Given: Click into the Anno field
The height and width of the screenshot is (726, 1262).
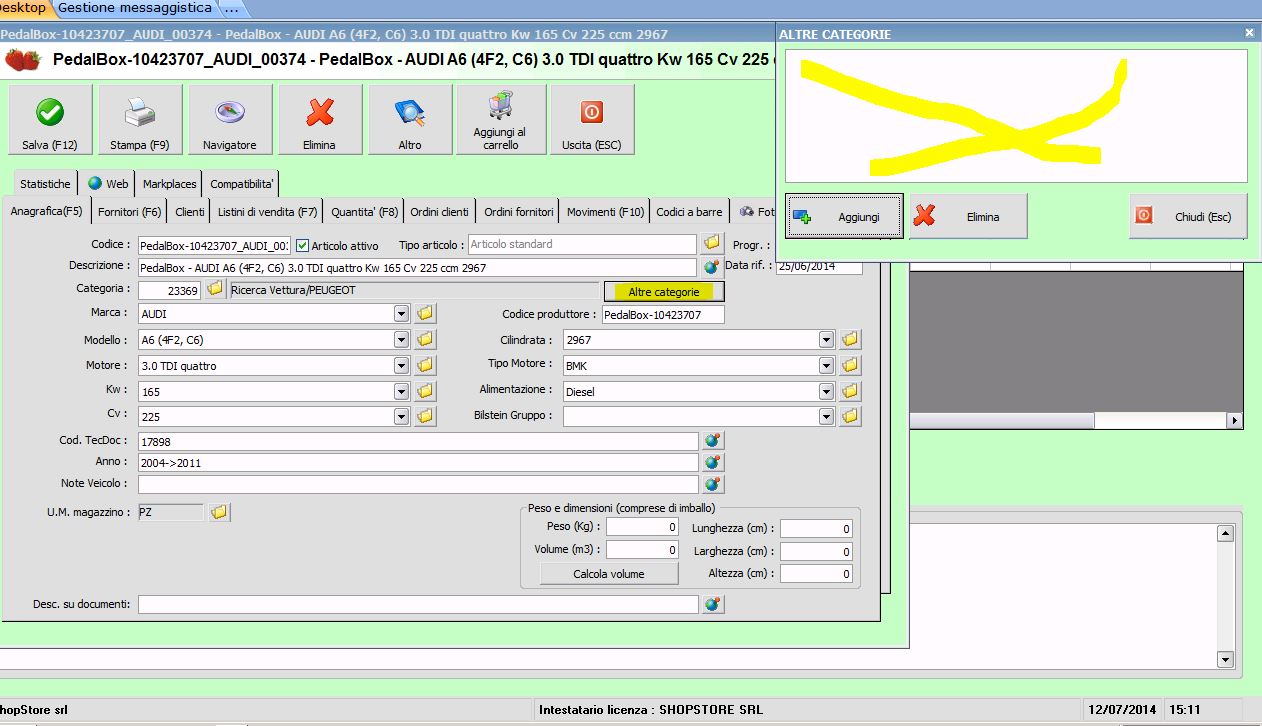Looking at the screenshot, I should [418, 462].
